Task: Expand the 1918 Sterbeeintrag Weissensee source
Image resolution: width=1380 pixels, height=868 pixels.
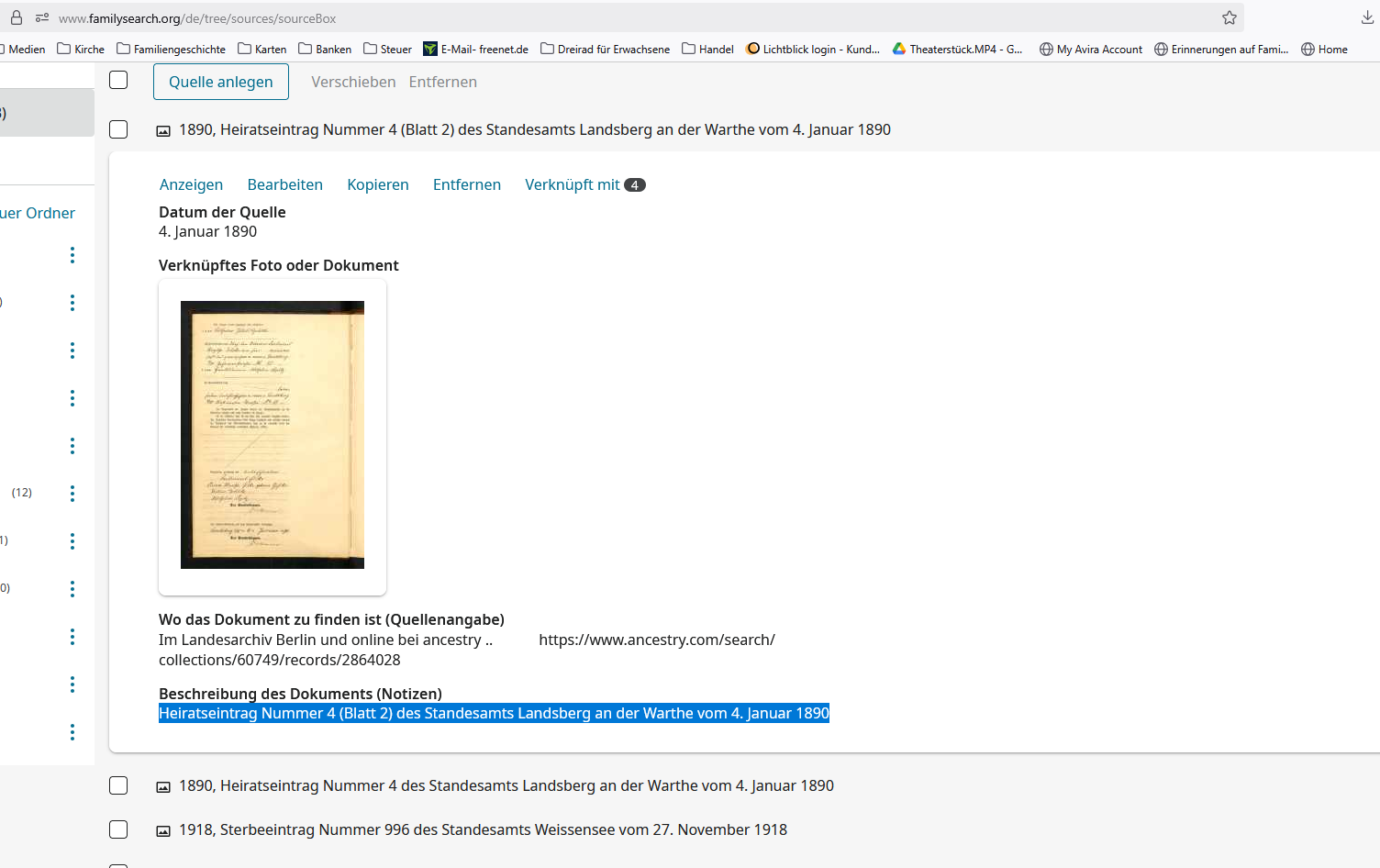Action: (x=483, y=829)
